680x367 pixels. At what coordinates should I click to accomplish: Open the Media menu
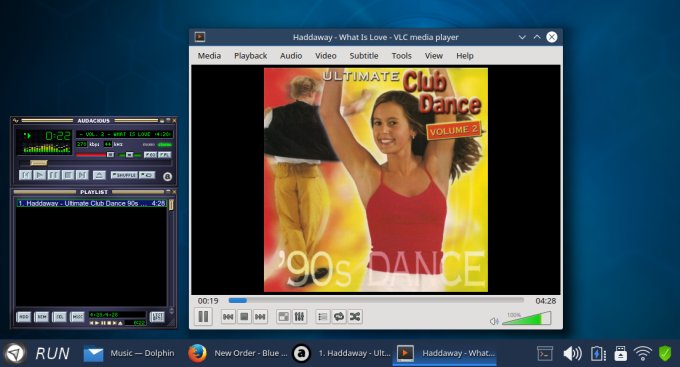[209, 56]
